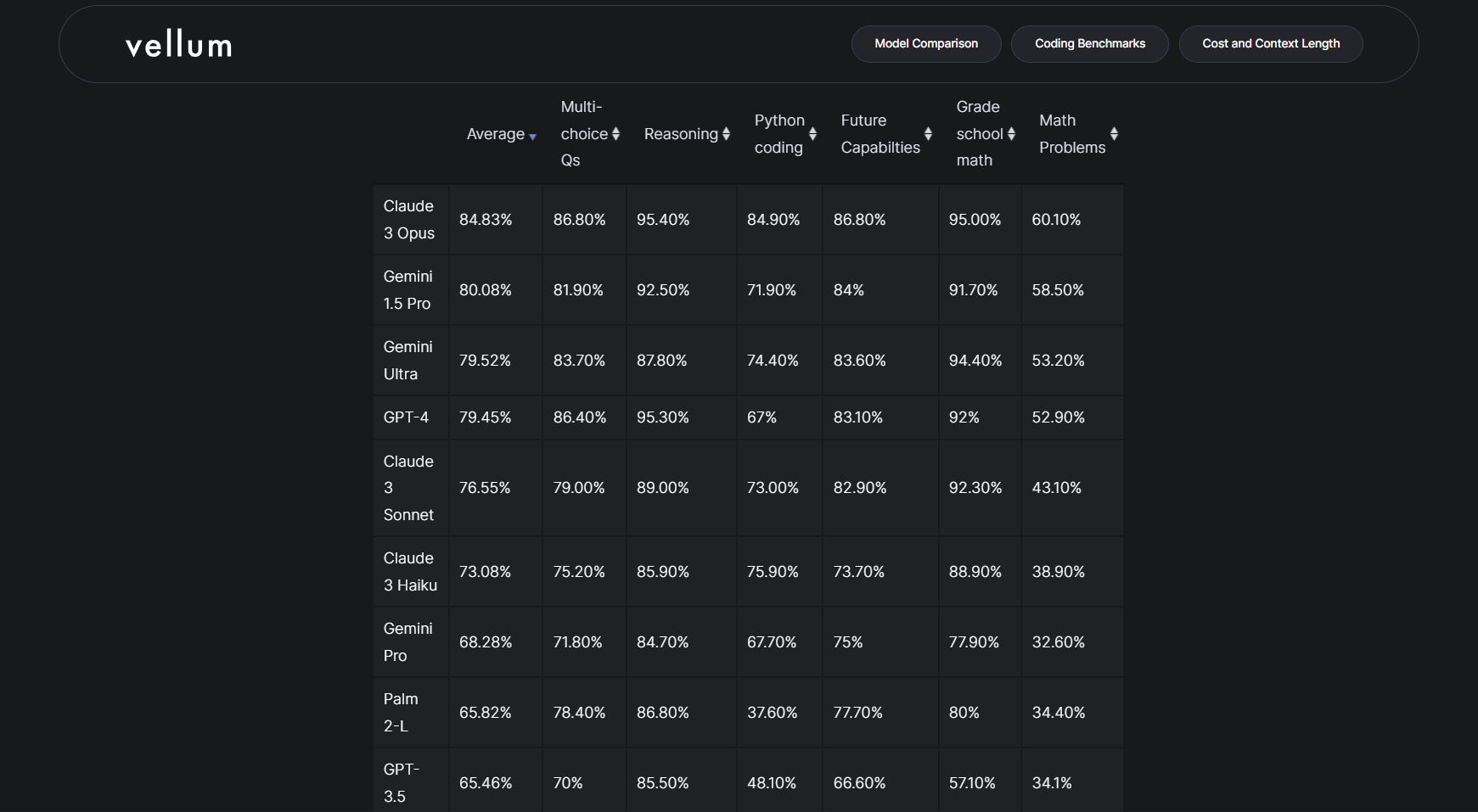Click Claude 3 Opus average 84.83% cell
The height and width of the screenshot is (812, 1478).
pos(486,220)
